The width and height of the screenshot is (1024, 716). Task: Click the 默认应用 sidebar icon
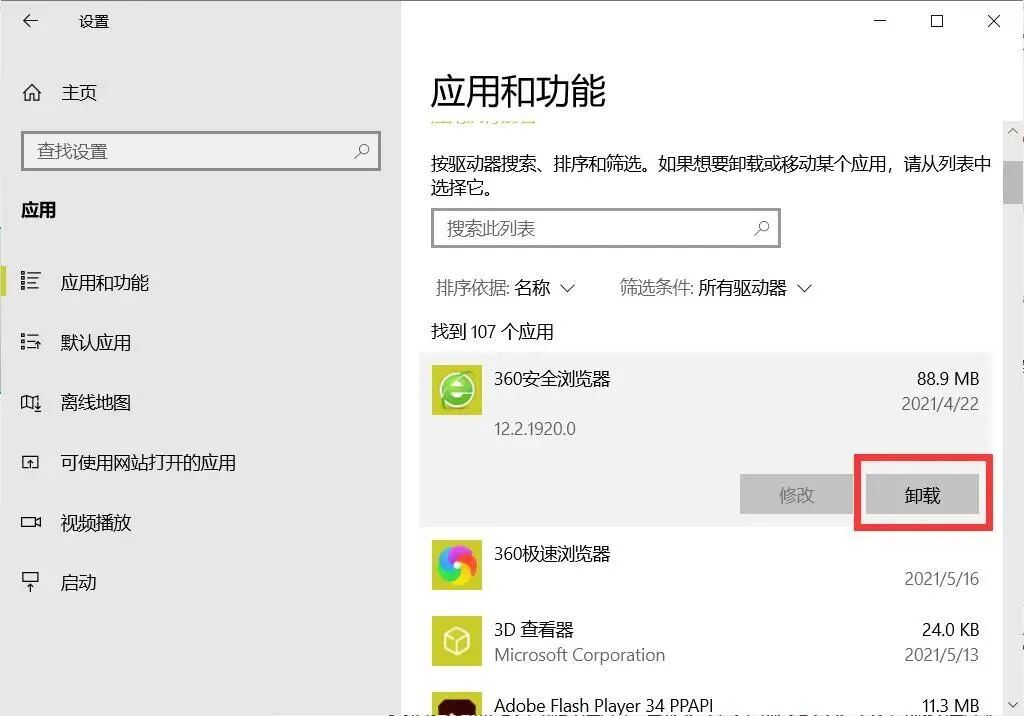pyautogui.click(x=30, y=342)
